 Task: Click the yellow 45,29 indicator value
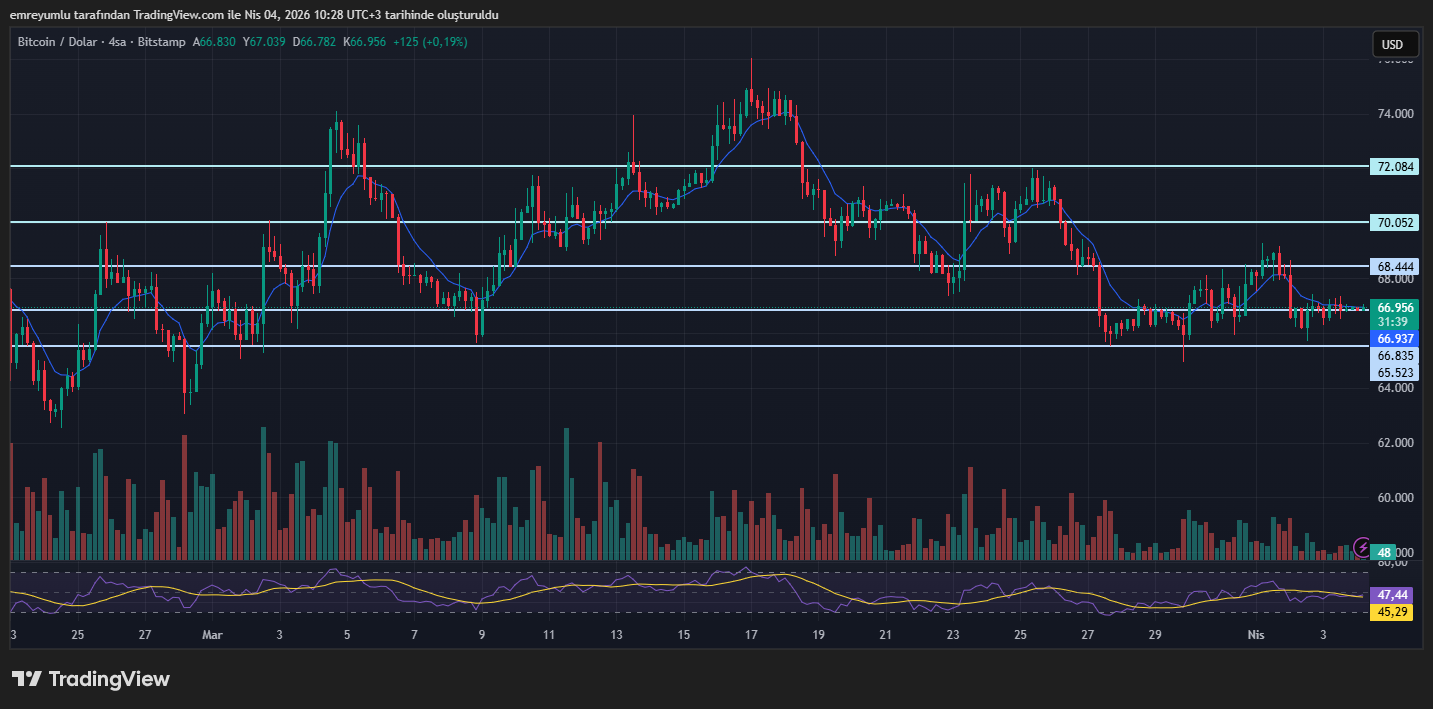[1391, 611]
